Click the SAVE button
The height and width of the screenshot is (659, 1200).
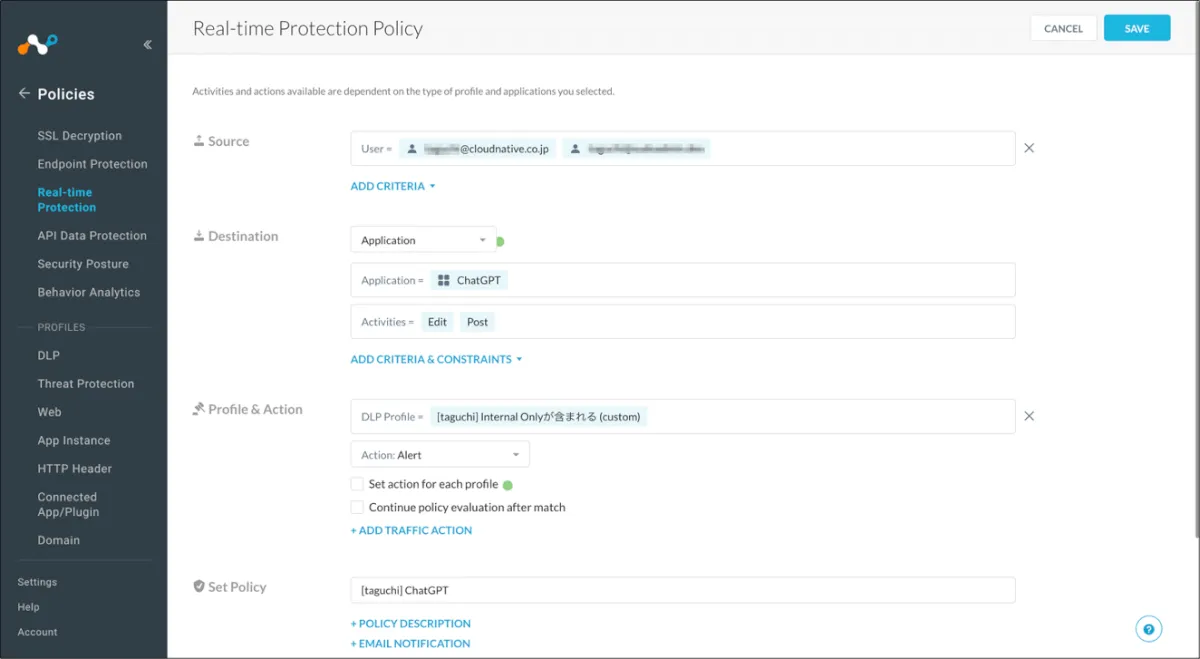tap(1136, 29)
